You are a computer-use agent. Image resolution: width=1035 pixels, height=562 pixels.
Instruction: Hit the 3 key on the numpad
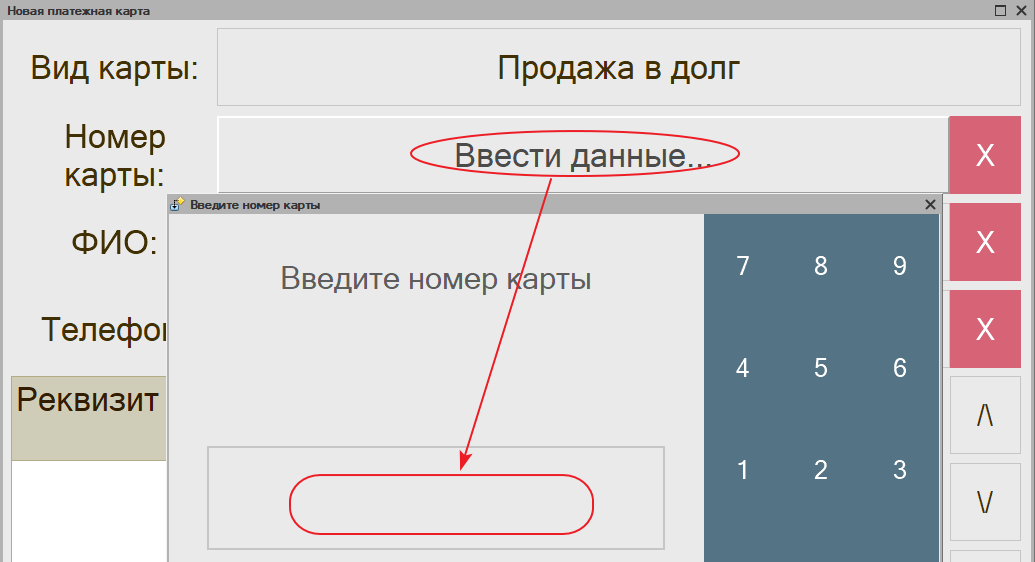click(x=899, y=470)
